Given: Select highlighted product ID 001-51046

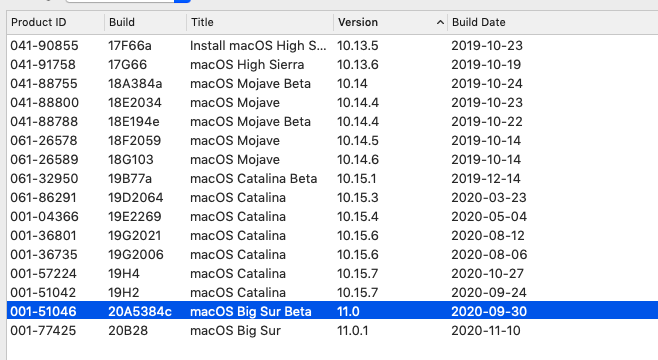Looking at the screenshot, I should pos(43,312).
